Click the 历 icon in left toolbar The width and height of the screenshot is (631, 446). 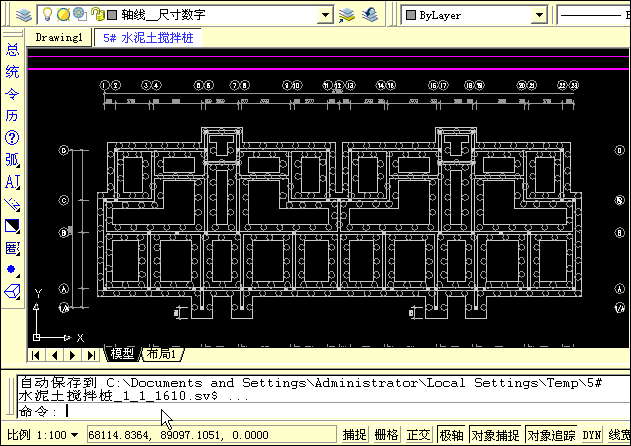pyautogui.click(x=12, y=116)
